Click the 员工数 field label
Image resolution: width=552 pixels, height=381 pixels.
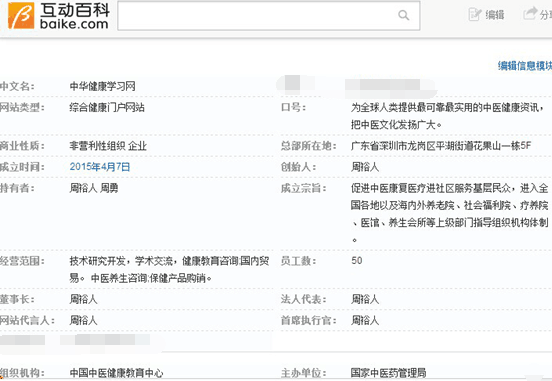click(x=299, y=261)
